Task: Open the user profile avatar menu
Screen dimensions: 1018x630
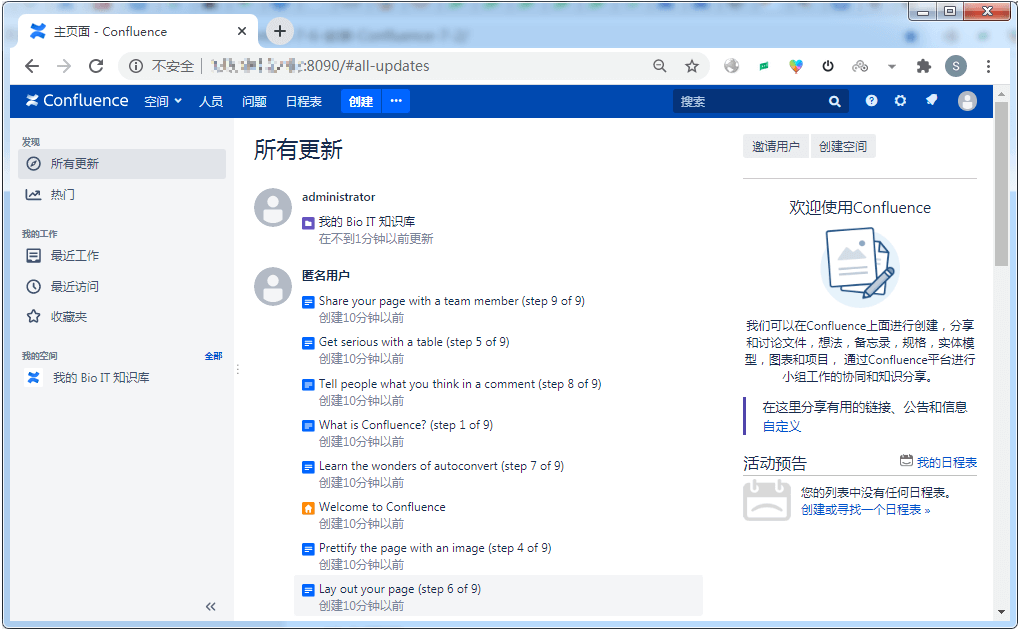Action: coord(967,101)
